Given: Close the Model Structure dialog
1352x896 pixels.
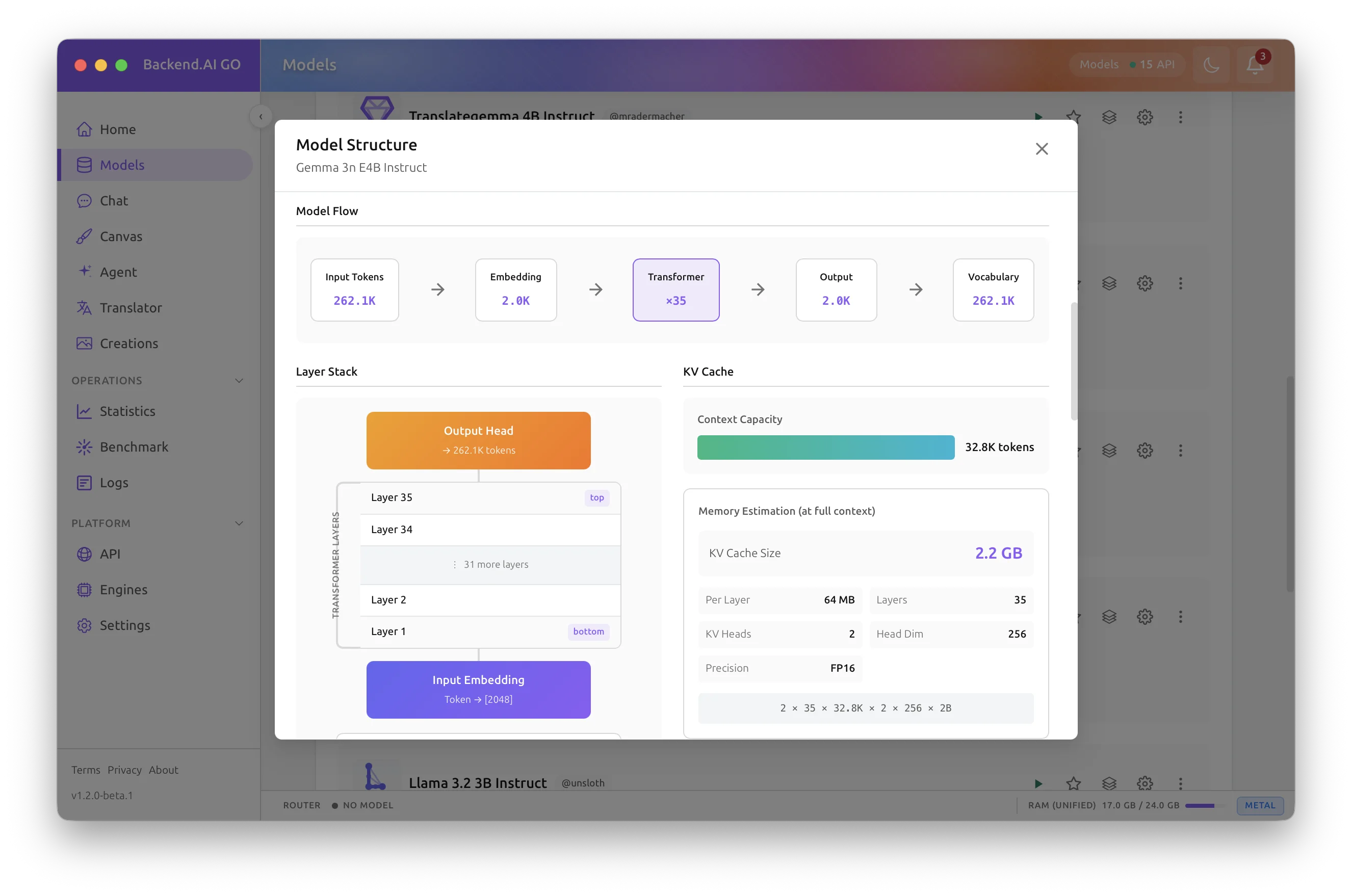Looking at the screenshot, I should 1041,149.
